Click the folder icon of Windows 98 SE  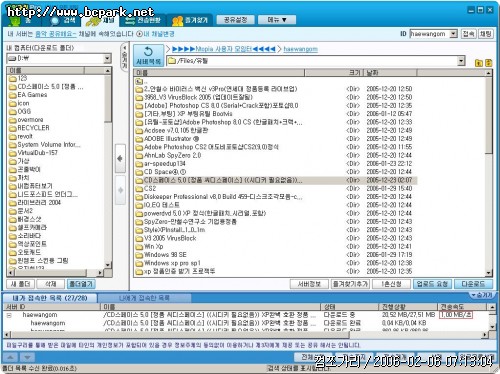pyautogui.click(x=139, y=255)
